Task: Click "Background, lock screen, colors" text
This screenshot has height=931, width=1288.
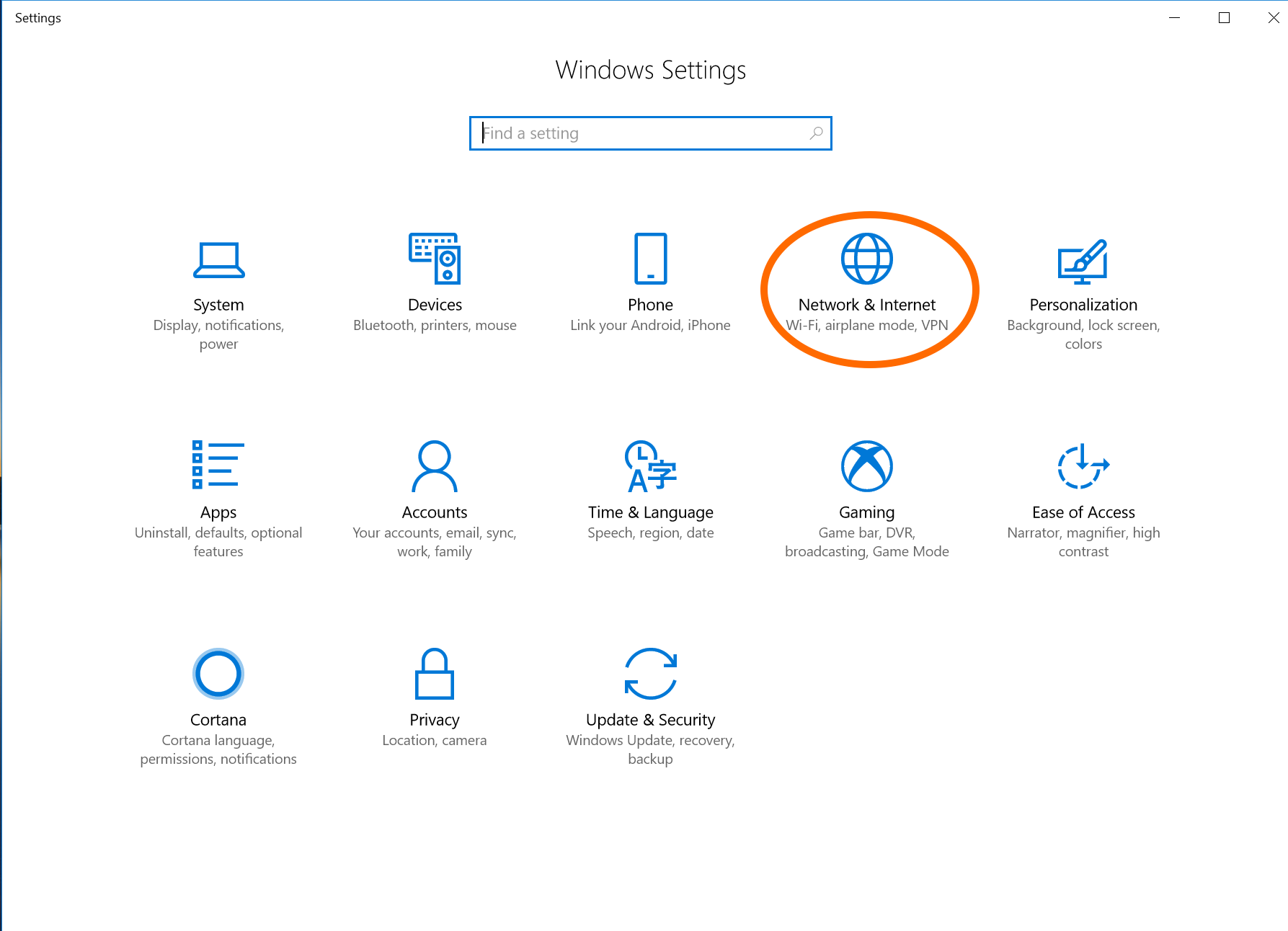Action: click(x=1083, y=334)
